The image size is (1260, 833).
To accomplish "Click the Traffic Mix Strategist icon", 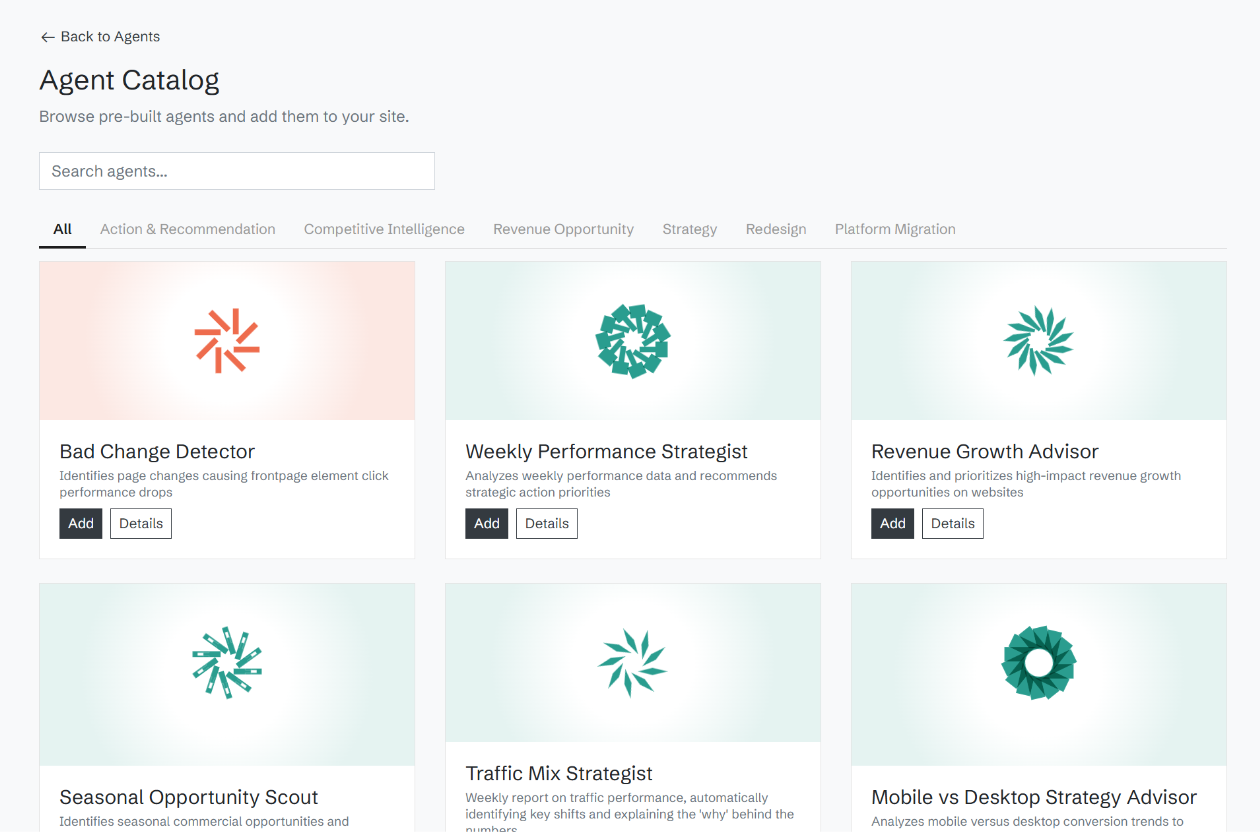I will click(633, 663).
